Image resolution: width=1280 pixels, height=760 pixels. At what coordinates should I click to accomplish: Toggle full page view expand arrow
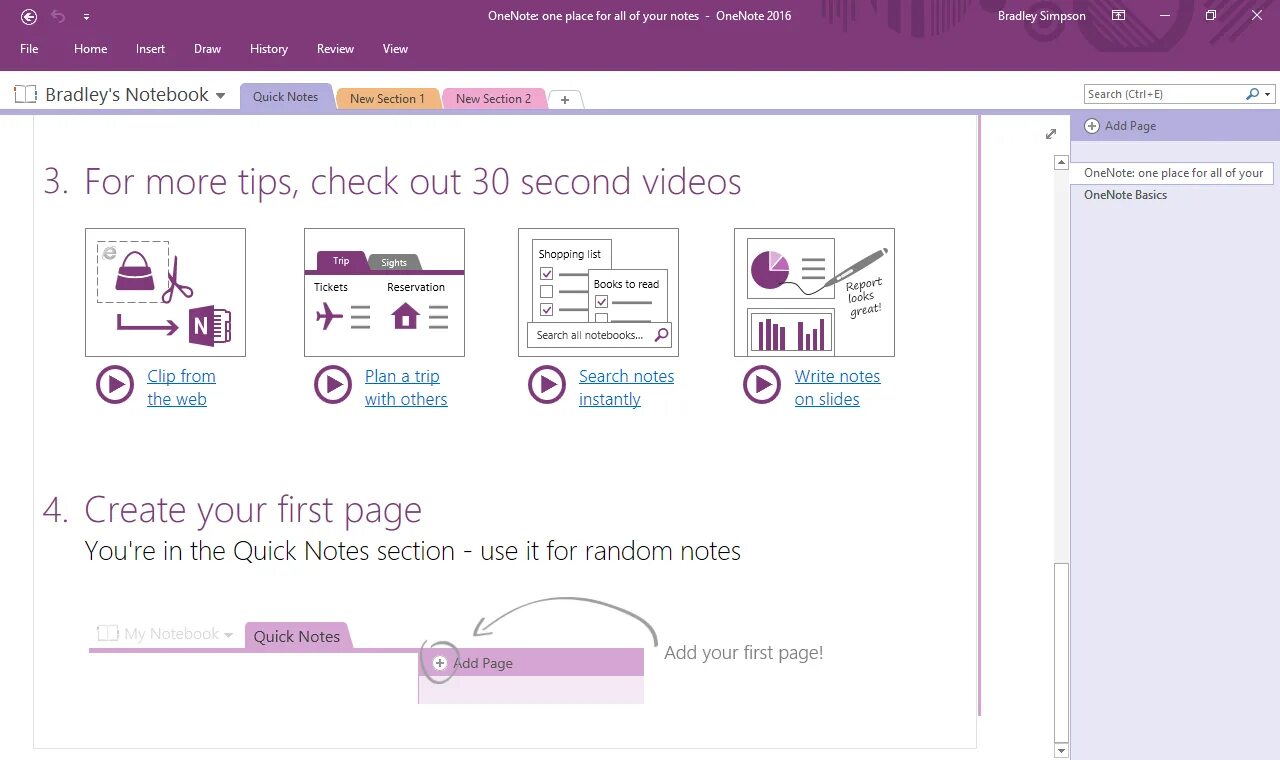(1051, 134)
